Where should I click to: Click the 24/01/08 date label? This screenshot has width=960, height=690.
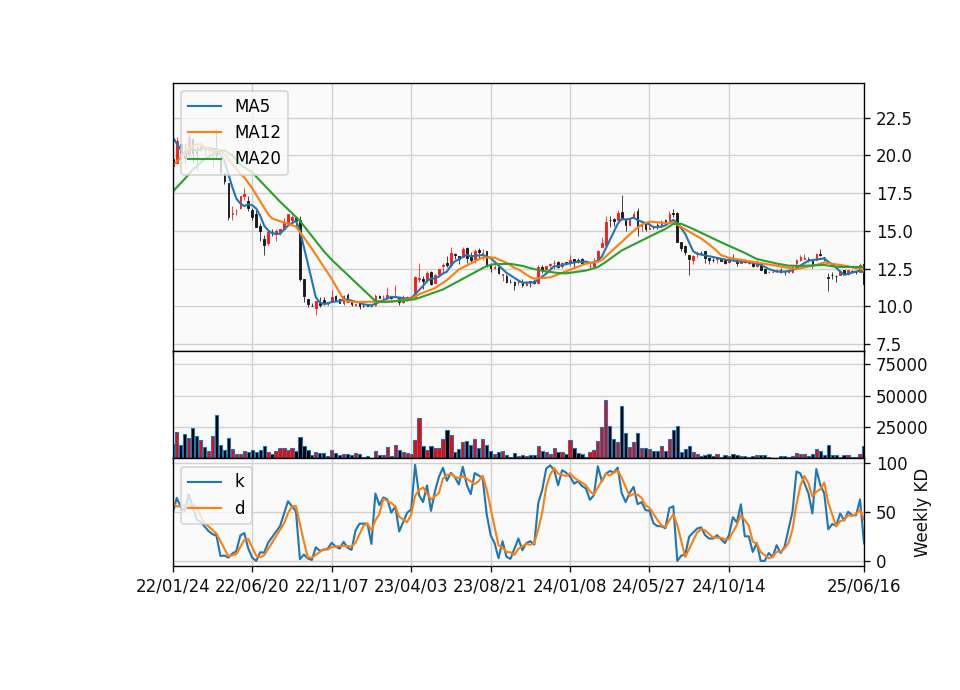tap(569, 586)
